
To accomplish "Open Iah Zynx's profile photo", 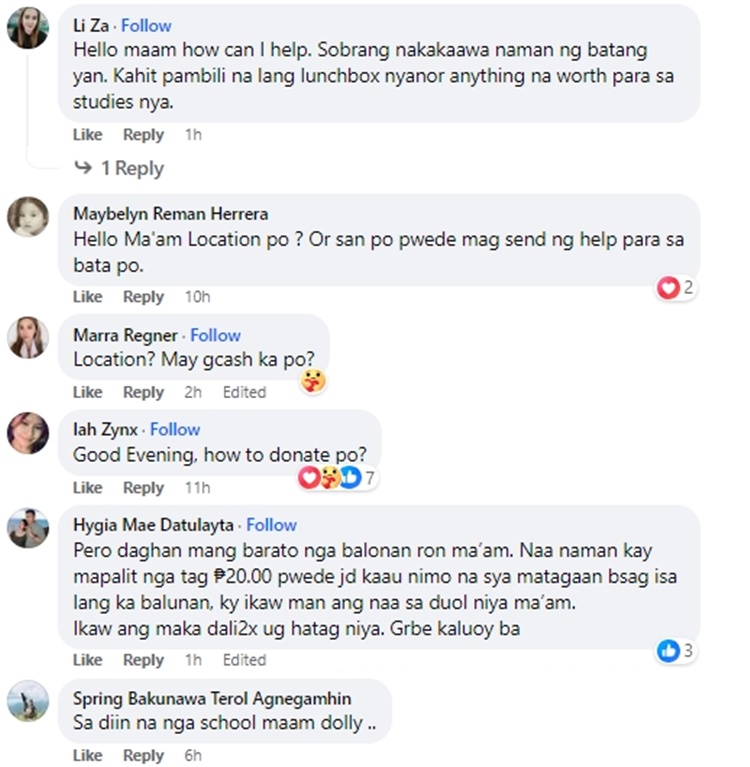I will tap(28, 433).
